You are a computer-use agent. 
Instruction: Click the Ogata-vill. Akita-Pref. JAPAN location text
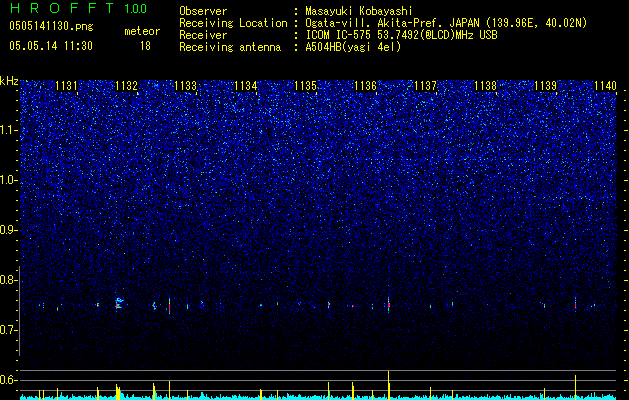click(x=446, y=23)
